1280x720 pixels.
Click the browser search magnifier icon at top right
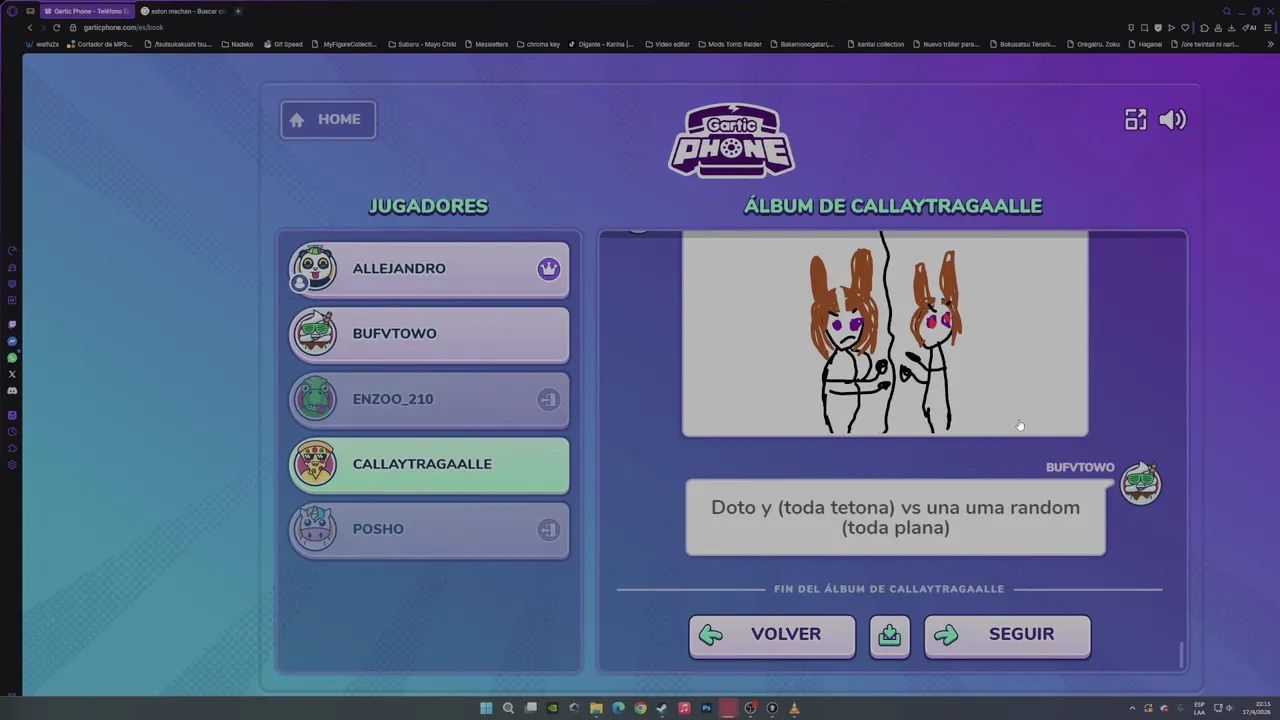pos(1227,11)
